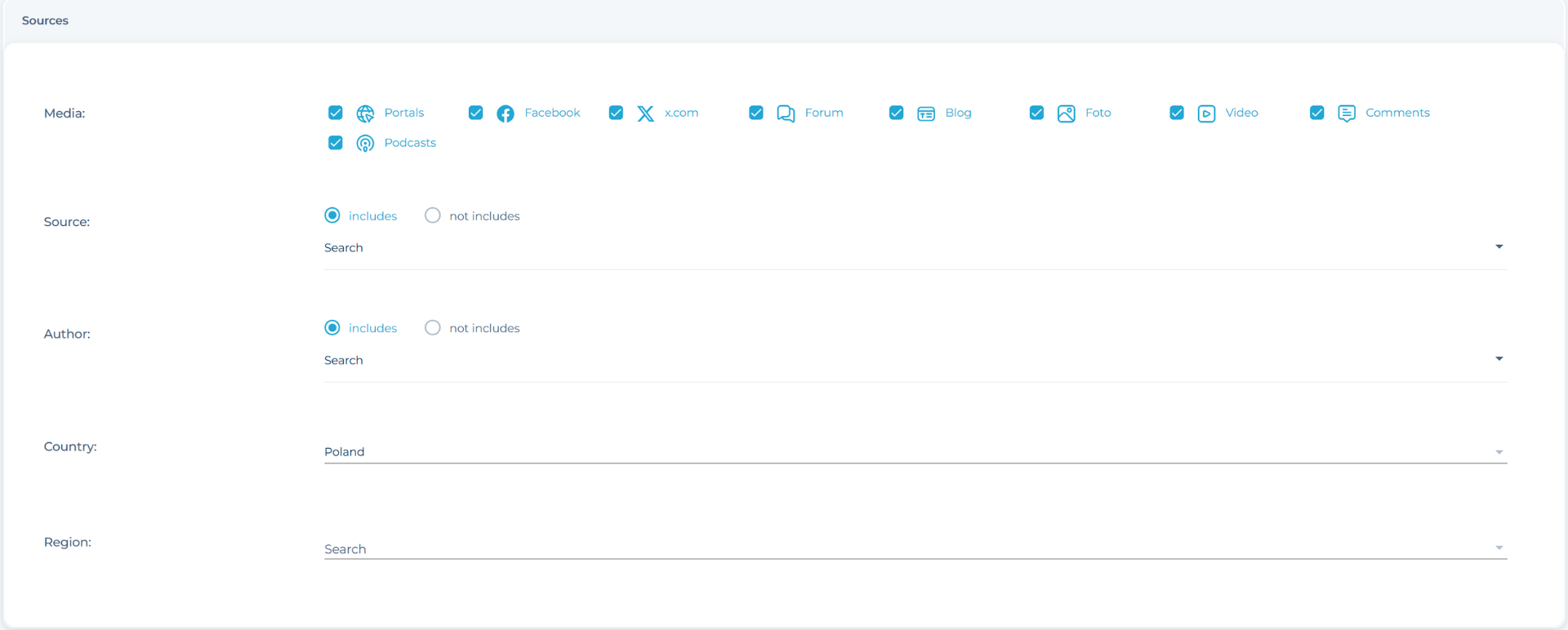Click the Region search field
This screenshot has height=630, width=1568.
click(x=906, y=548)
